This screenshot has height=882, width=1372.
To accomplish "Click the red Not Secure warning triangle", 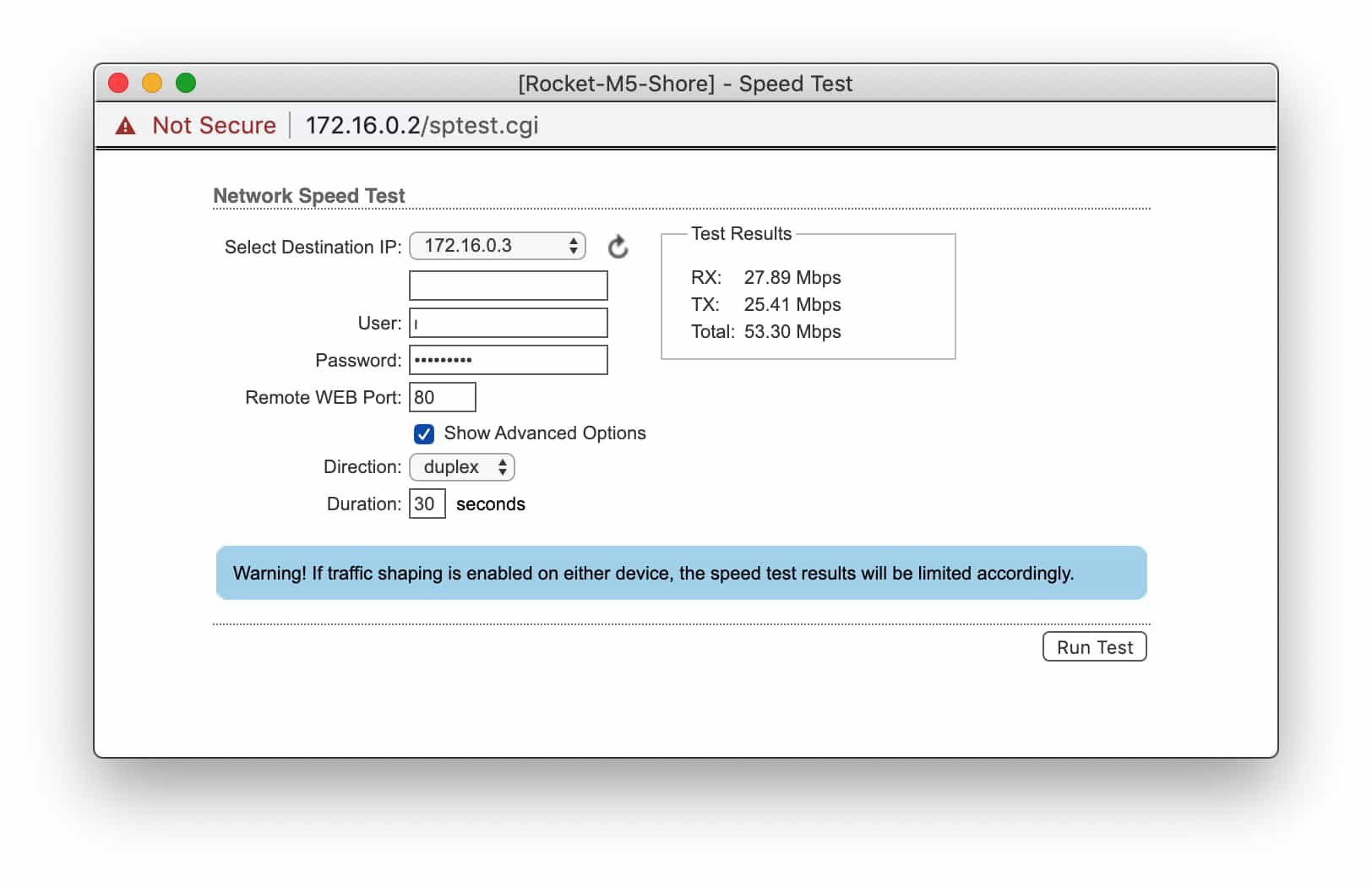I will (x=125, y=126).
